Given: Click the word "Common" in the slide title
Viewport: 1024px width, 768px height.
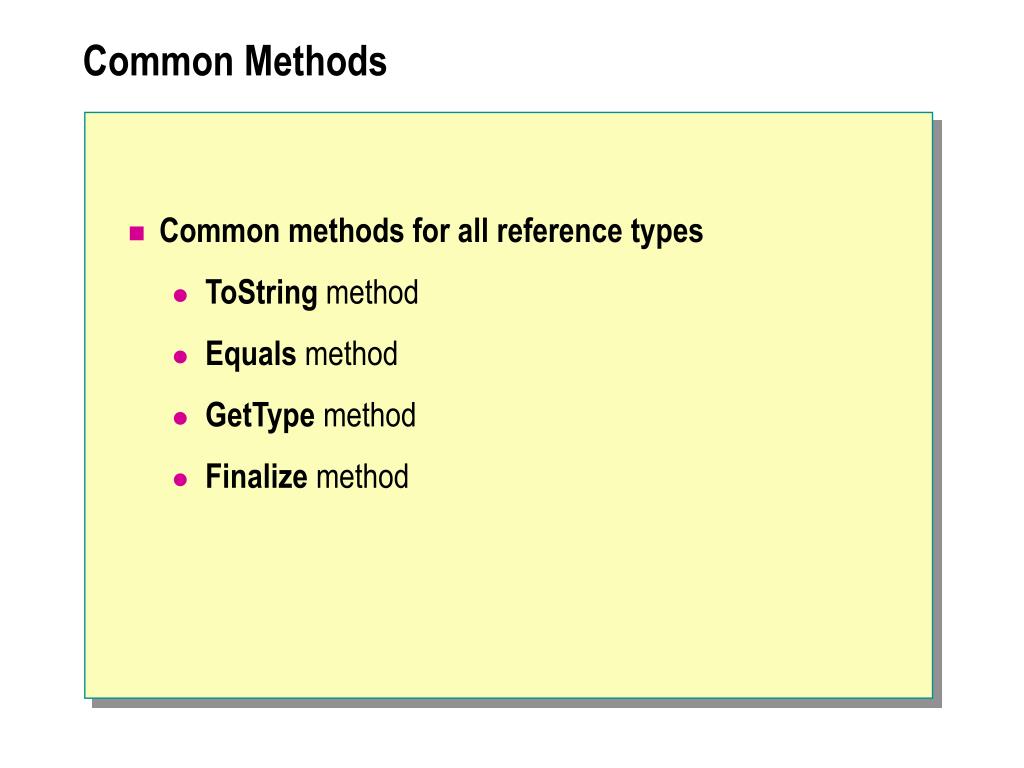Looking at the screenshot, I should (x=158, y=61).
